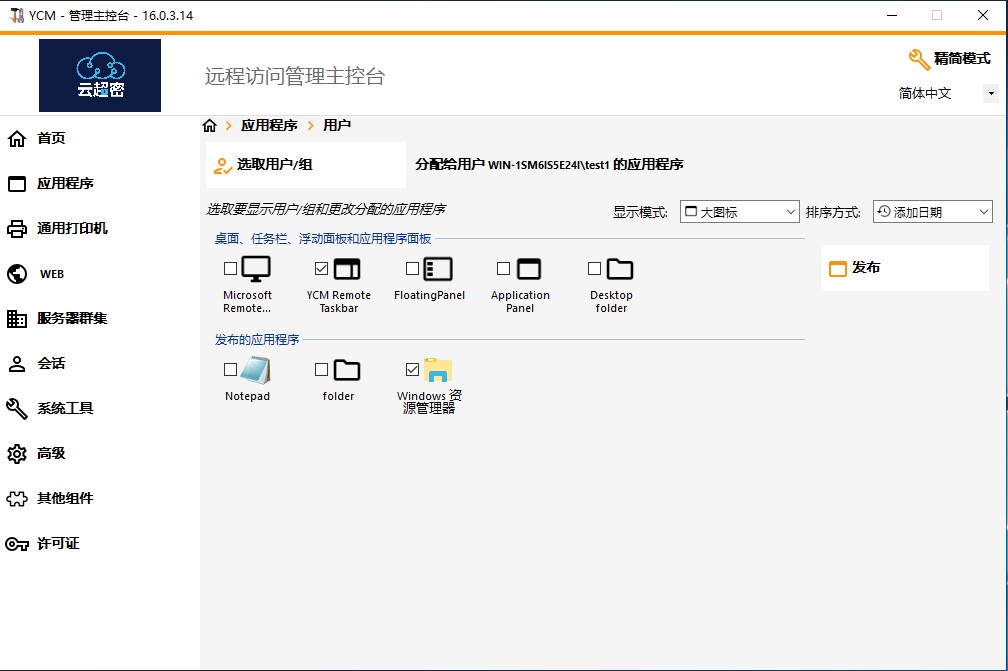
Task: Uncheck the YCM Remote Taskbar checkbox
Action: 321,268
